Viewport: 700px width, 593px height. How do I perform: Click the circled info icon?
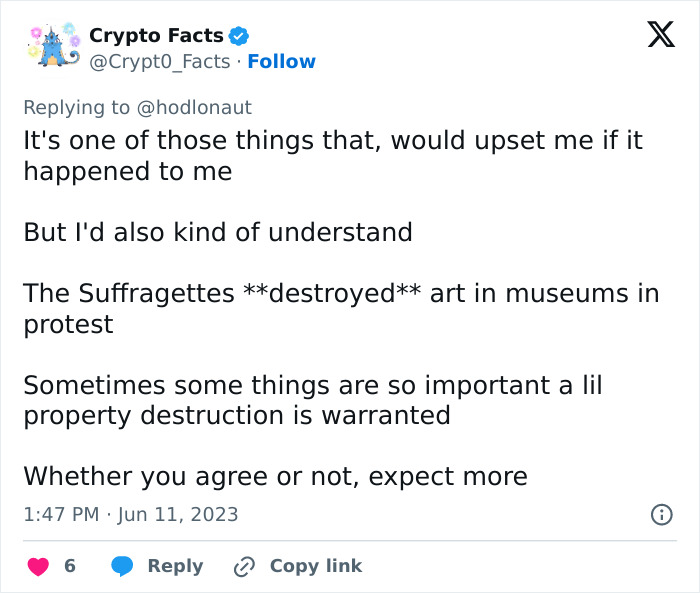pyautogui.click(x=661, y=514)
